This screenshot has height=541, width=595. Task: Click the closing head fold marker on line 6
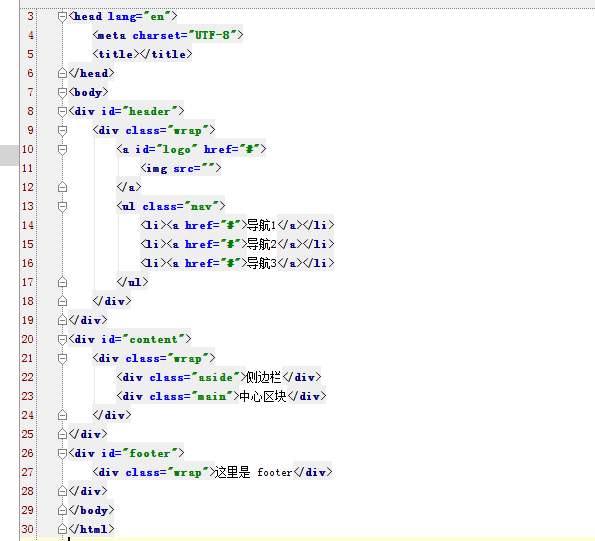[x=63, y=73]
